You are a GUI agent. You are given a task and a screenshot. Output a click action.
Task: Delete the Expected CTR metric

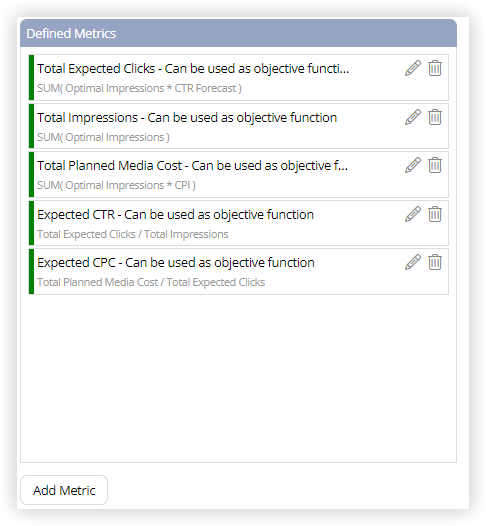coord(435,214)
